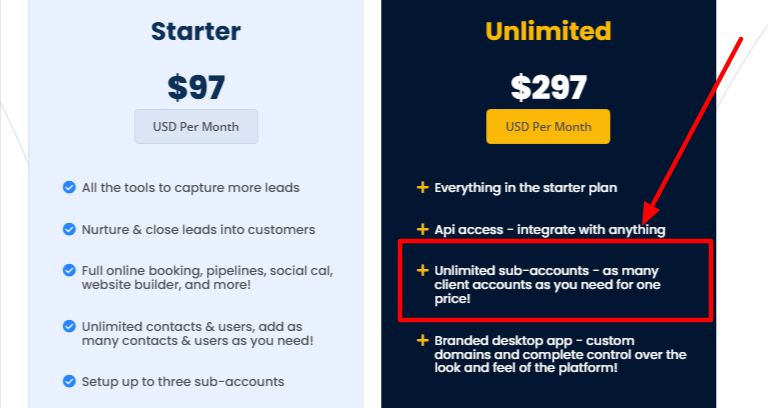The height and width of the screenshot is (408, 768).
Task: Click checkmark icon next to 'Unlimited contacts & users'
Action: click(x=69, y=326)
